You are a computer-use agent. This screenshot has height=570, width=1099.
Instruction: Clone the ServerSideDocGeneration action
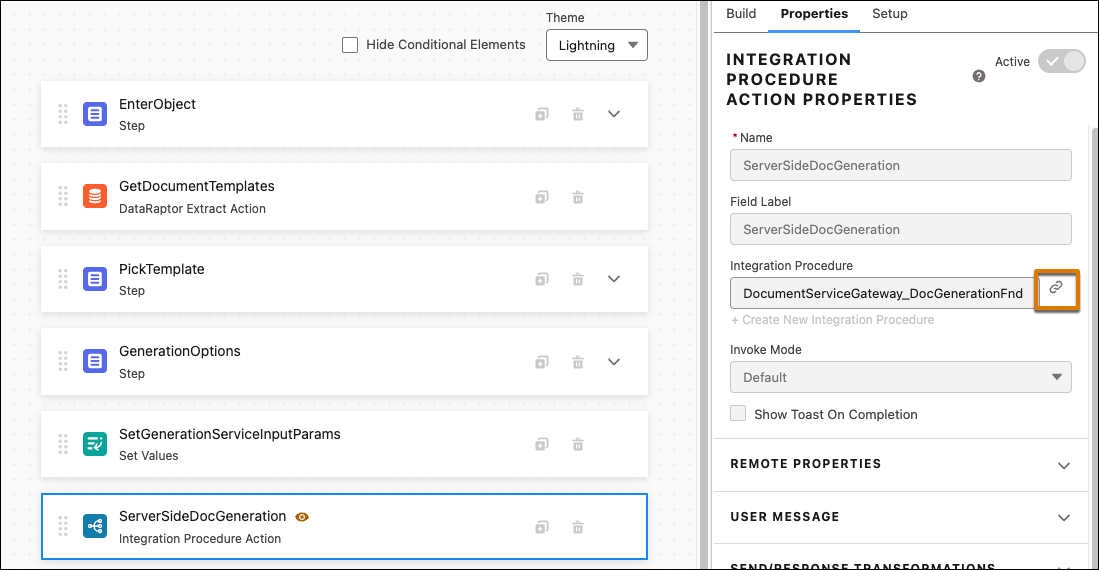coord(542,527)
